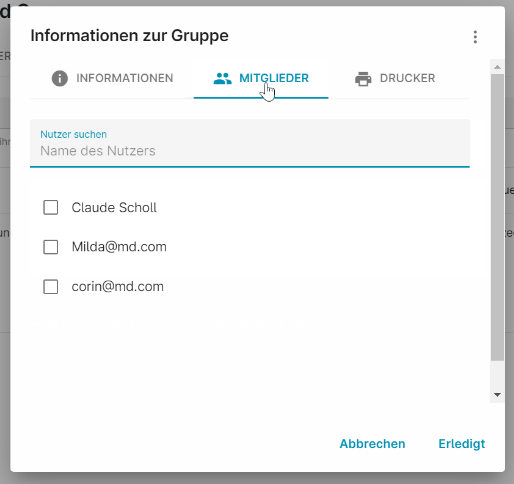Click the info circle icon on Informationen tab

60,78
